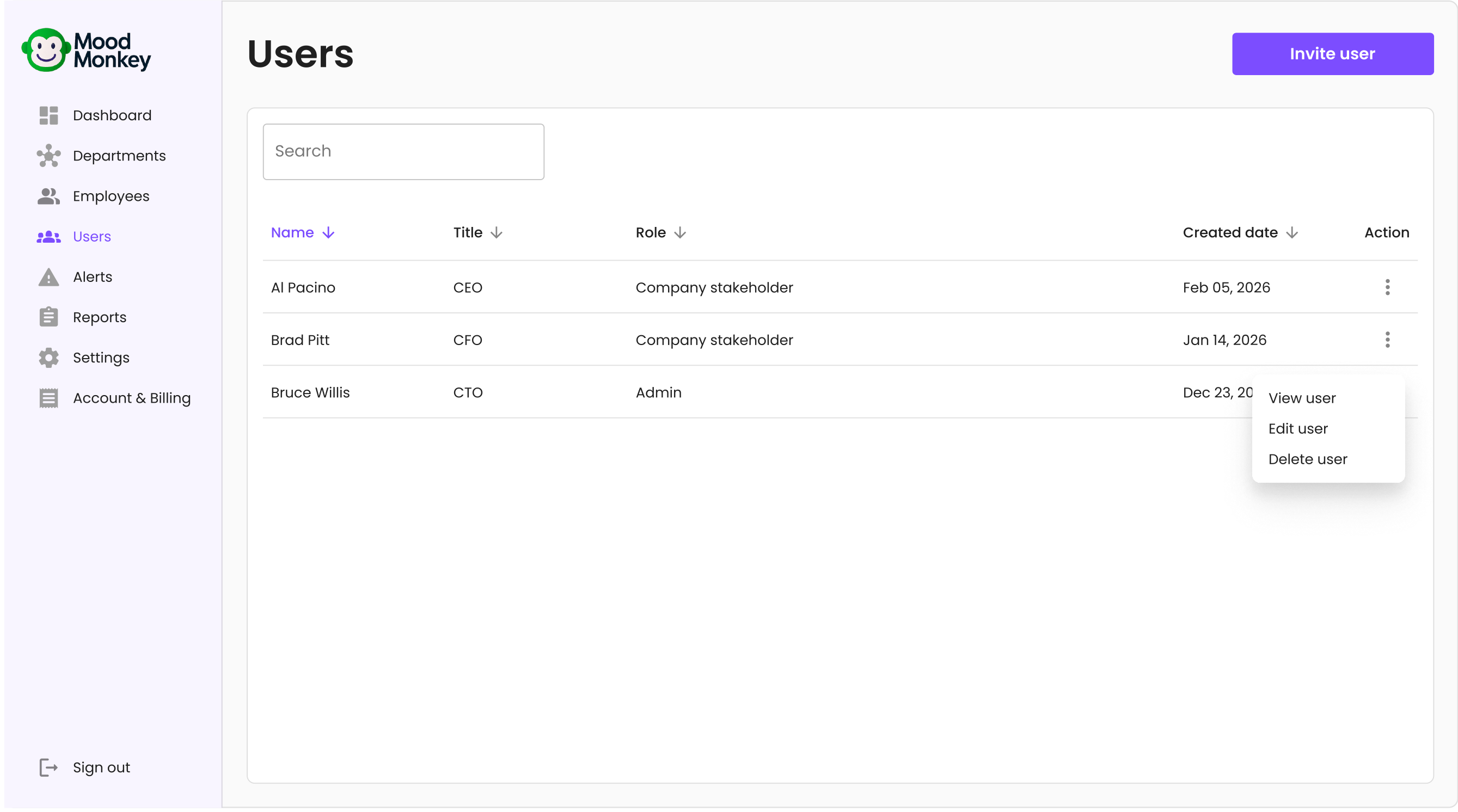Sort by Created date using the arrow
Viewport: 1458px width, 812px height.
1292,233
